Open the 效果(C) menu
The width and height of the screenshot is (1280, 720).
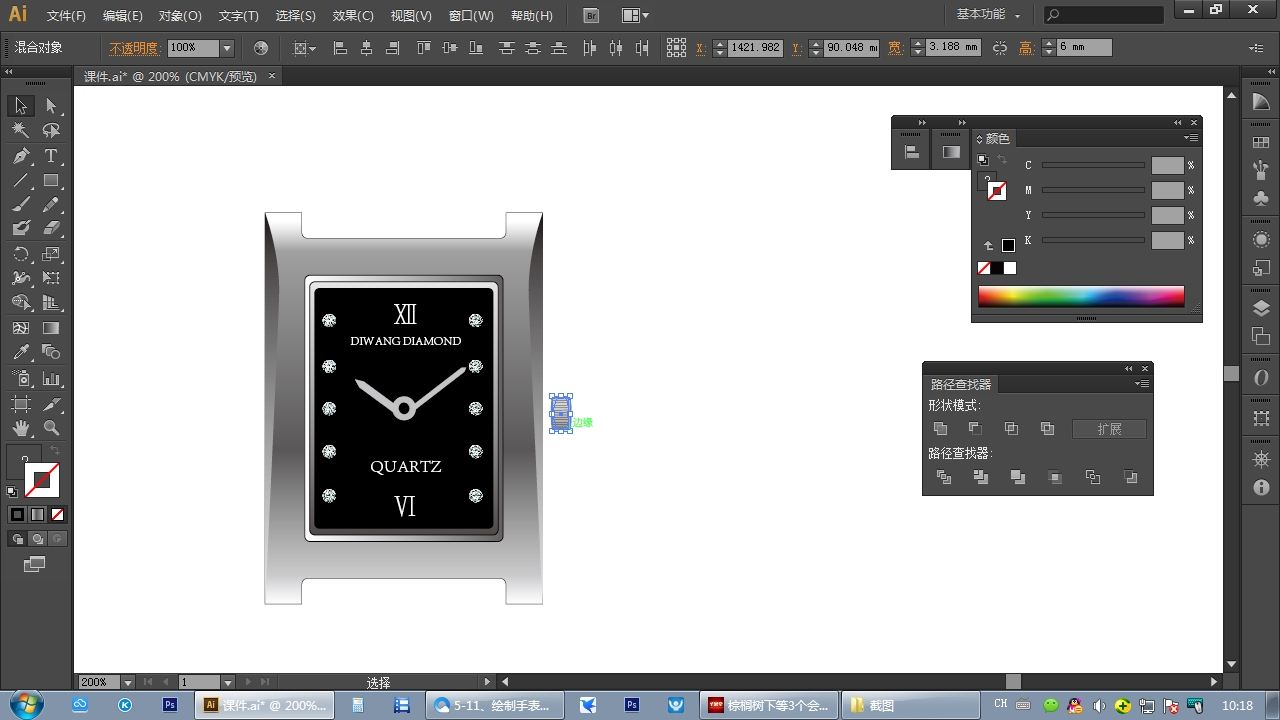tap(353, 16)
